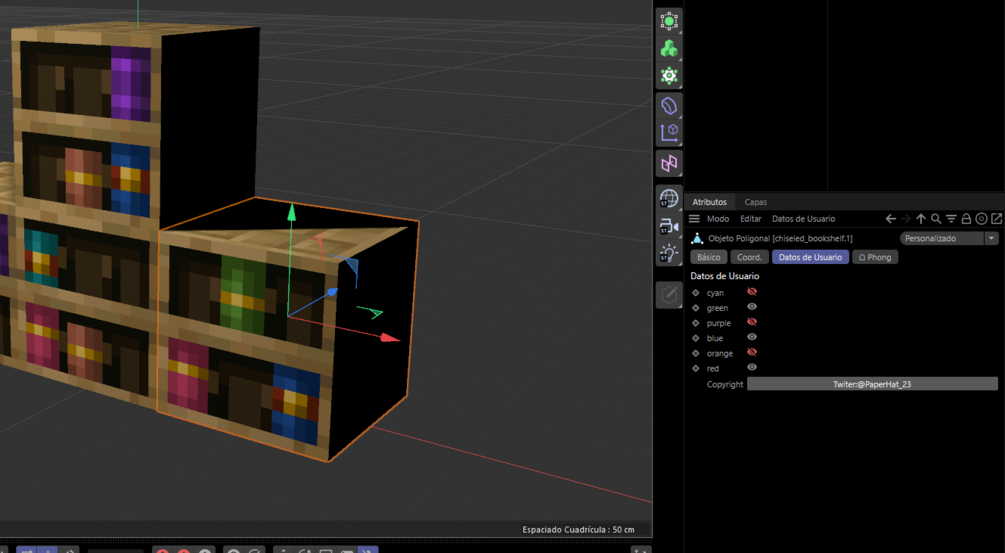1005x553 pixels.
Task: Click the 'Espaciado Cuadrícula : 50 cm' status text
Action: (578, 530)
